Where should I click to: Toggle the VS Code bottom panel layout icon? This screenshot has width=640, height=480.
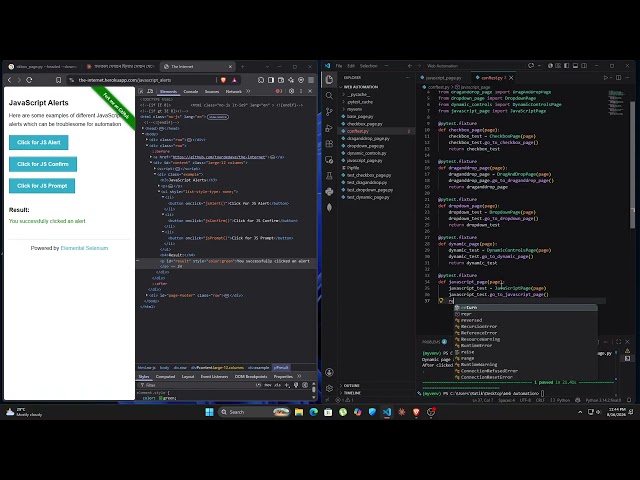pos(575,66)
